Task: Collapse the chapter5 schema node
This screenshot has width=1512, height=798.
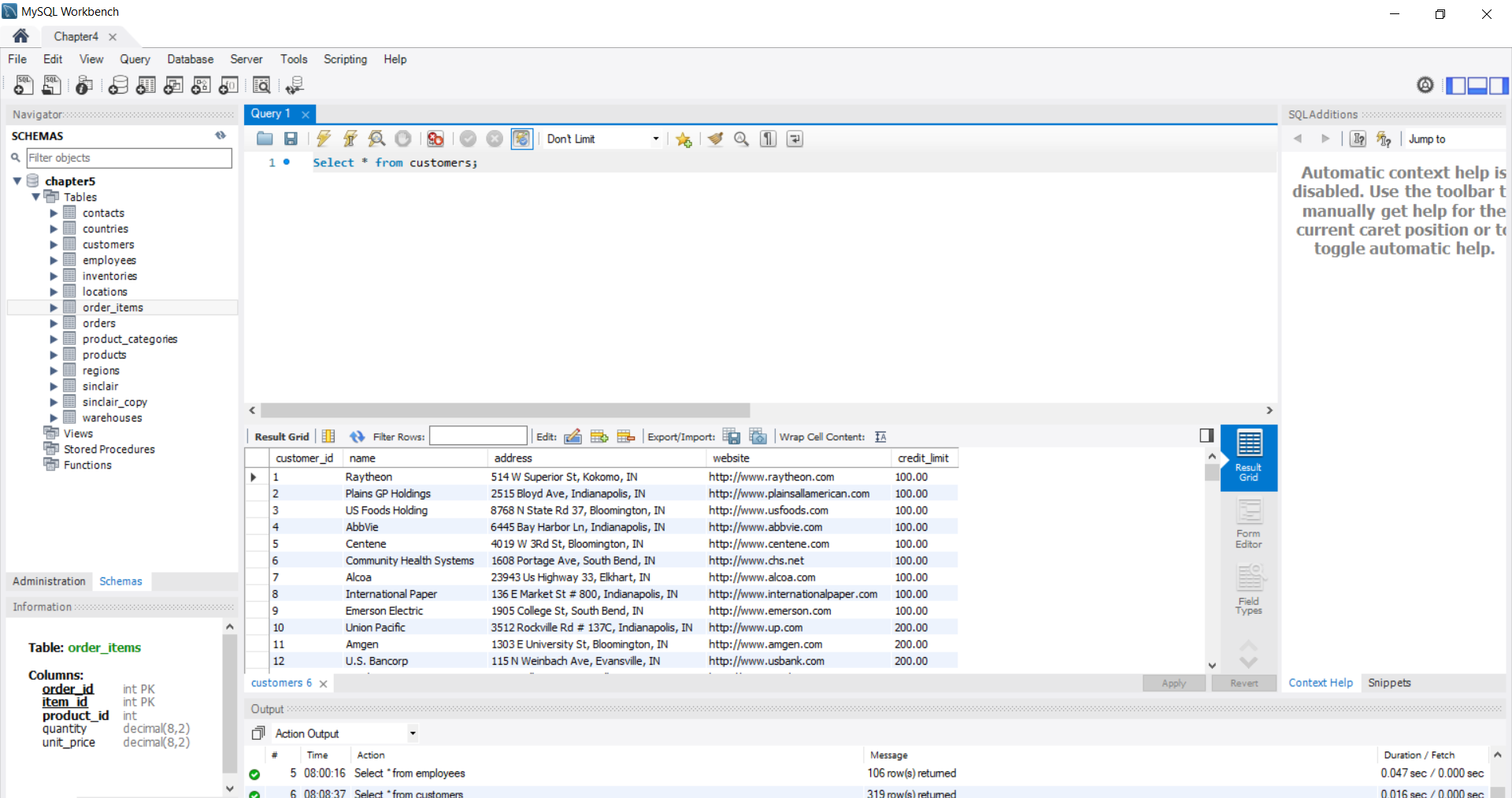Action: 17,181
